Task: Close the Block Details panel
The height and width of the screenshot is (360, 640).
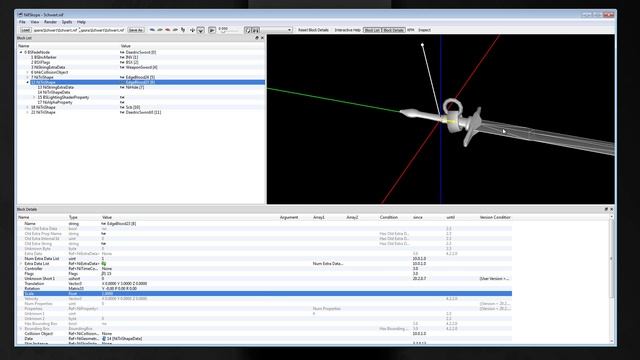Action: [611, 209]
